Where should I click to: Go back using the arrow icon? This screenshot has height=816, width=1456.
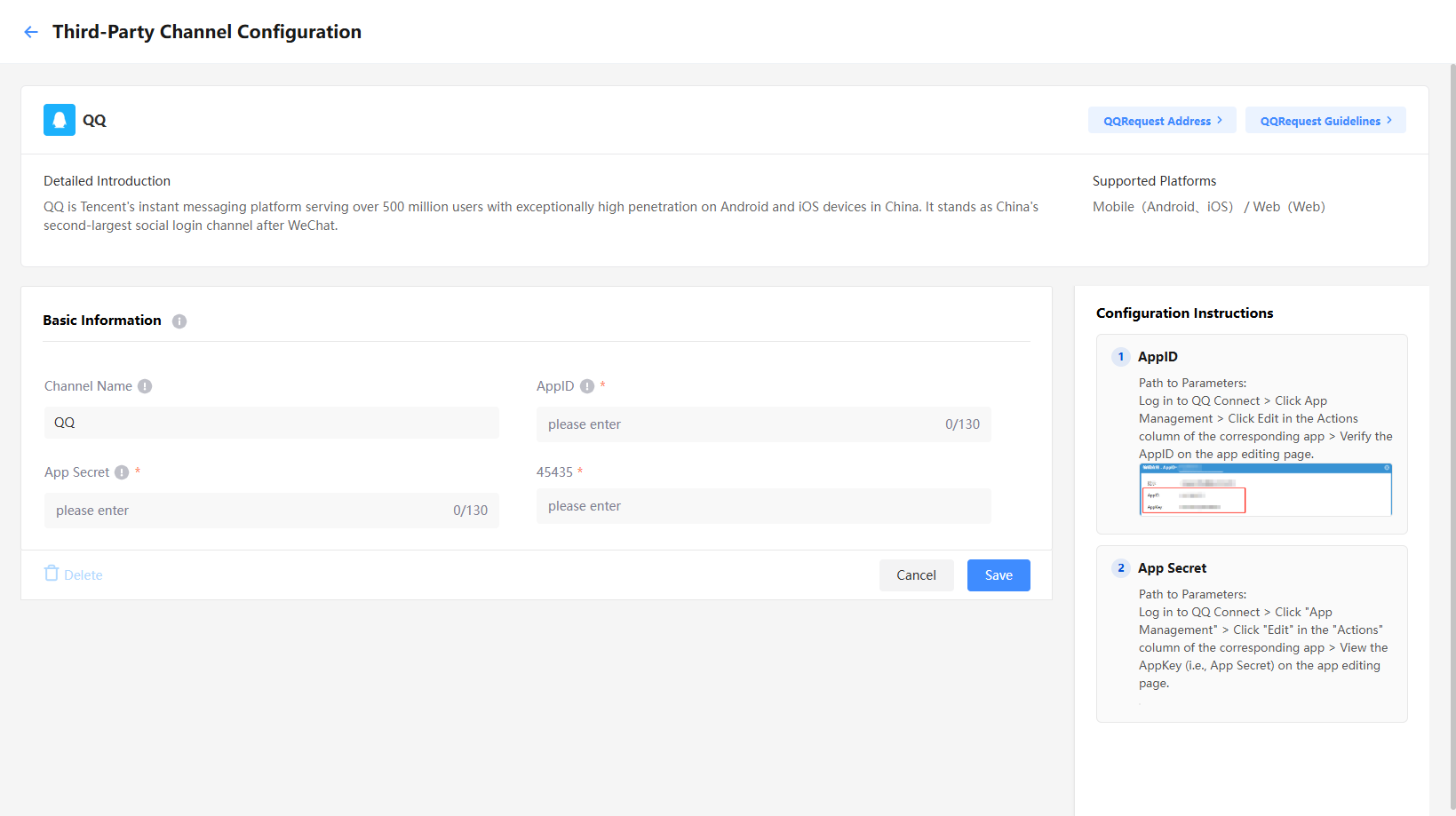31,32
